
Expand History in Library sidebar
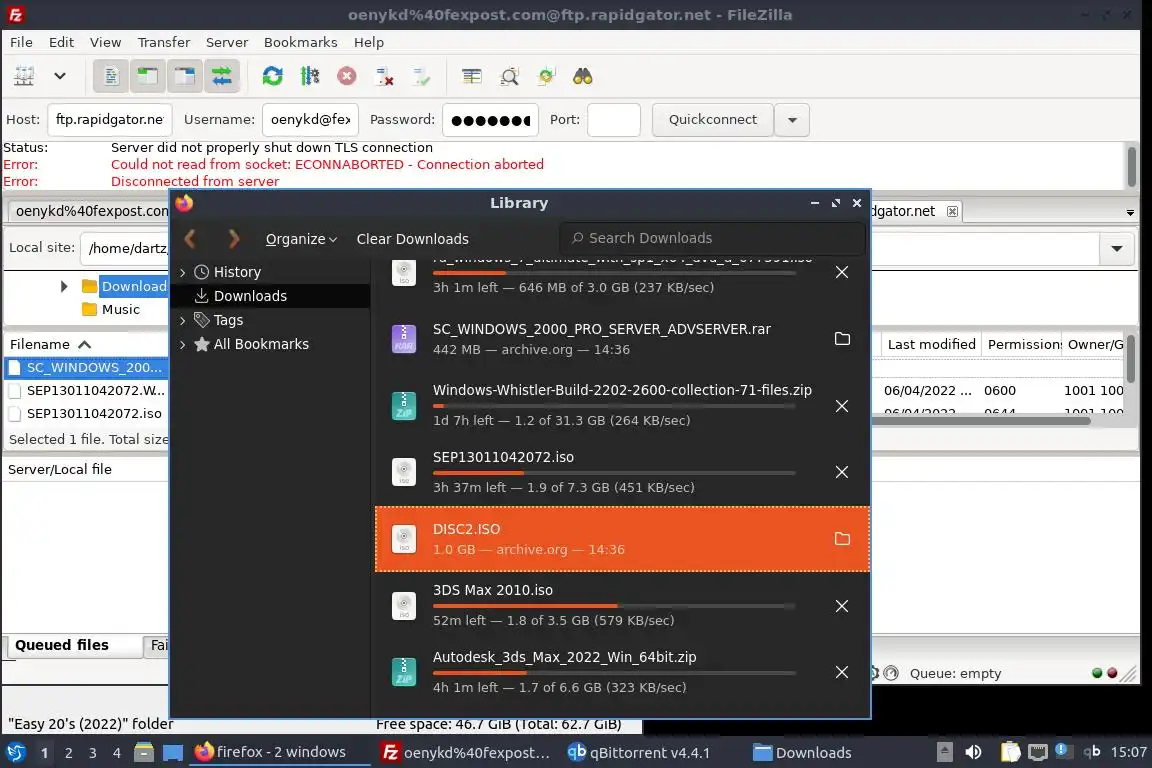pyautogui.click(x=182, y=272)
